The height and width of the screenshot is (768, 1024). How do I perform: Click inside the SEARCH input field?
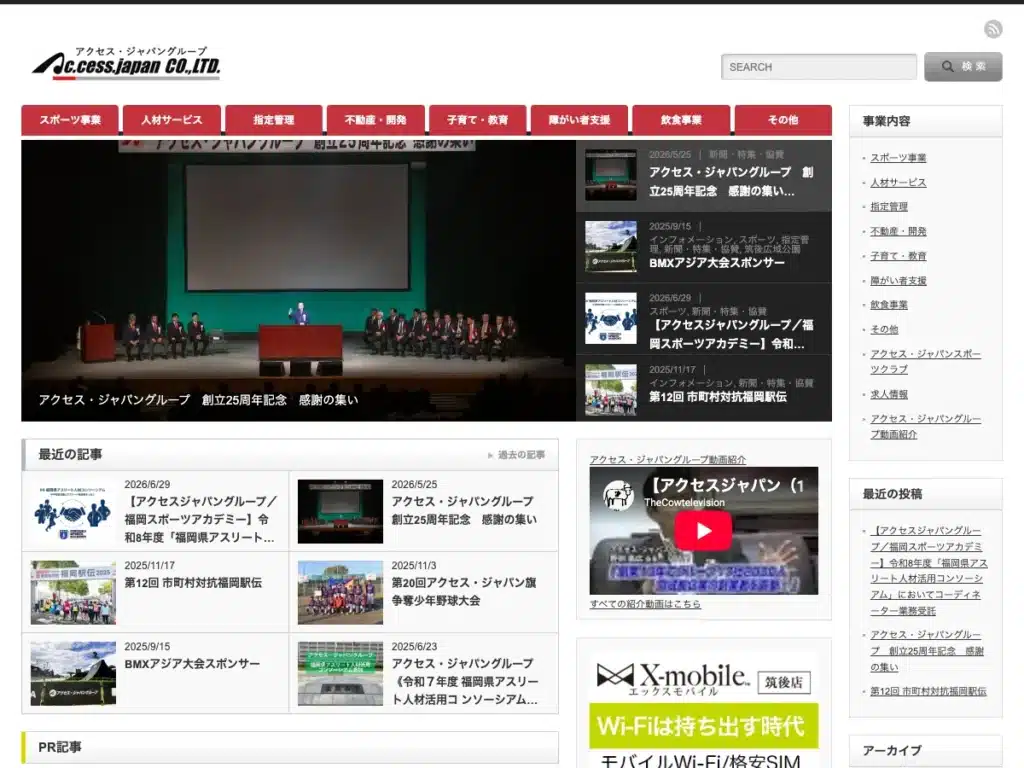point(818,67)
